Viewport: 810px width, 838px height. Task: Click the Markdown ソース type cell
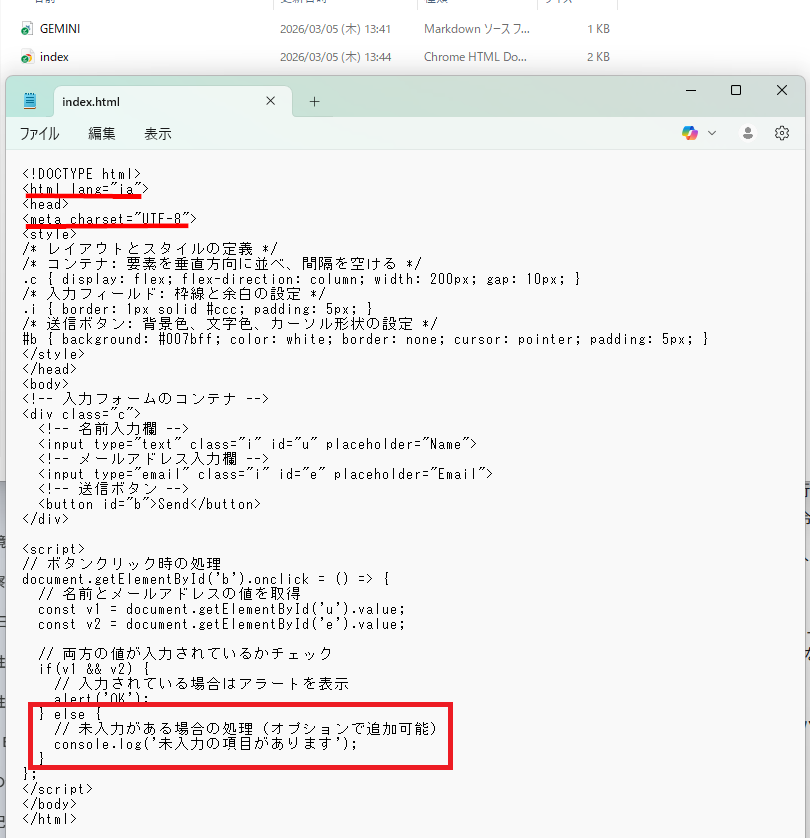(x=477, y=29)
